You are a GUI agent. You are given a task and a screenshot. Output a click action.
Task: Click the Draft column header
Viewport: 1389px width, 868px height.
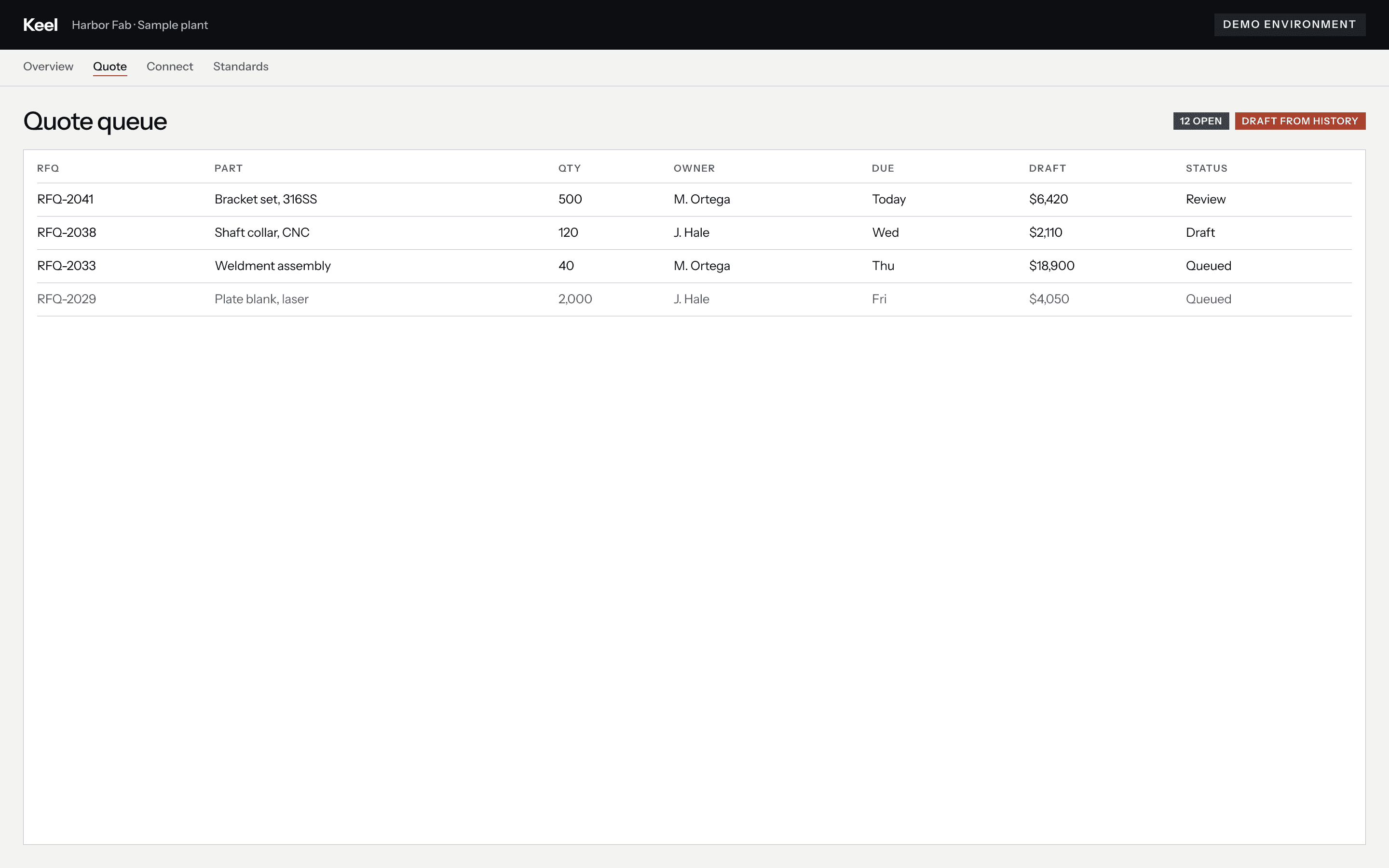coord(1048,168)
